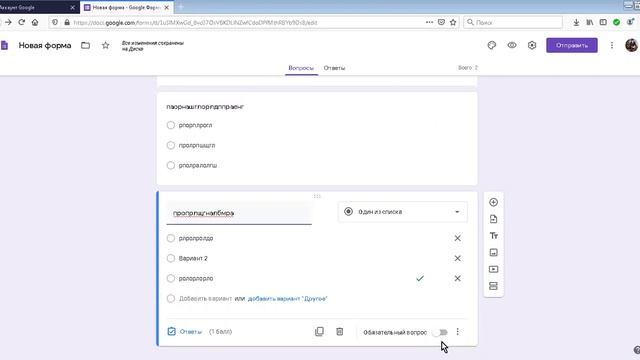Reload the browser page
The image size is (640, 360).
[22, 22]
